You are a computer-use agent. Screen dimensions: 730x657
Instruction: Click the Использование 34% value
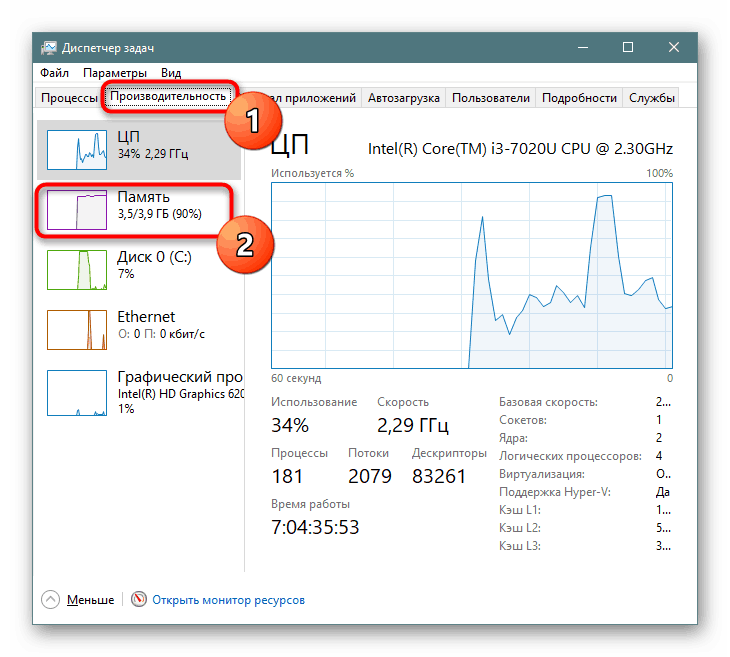[x=290, y=425]
